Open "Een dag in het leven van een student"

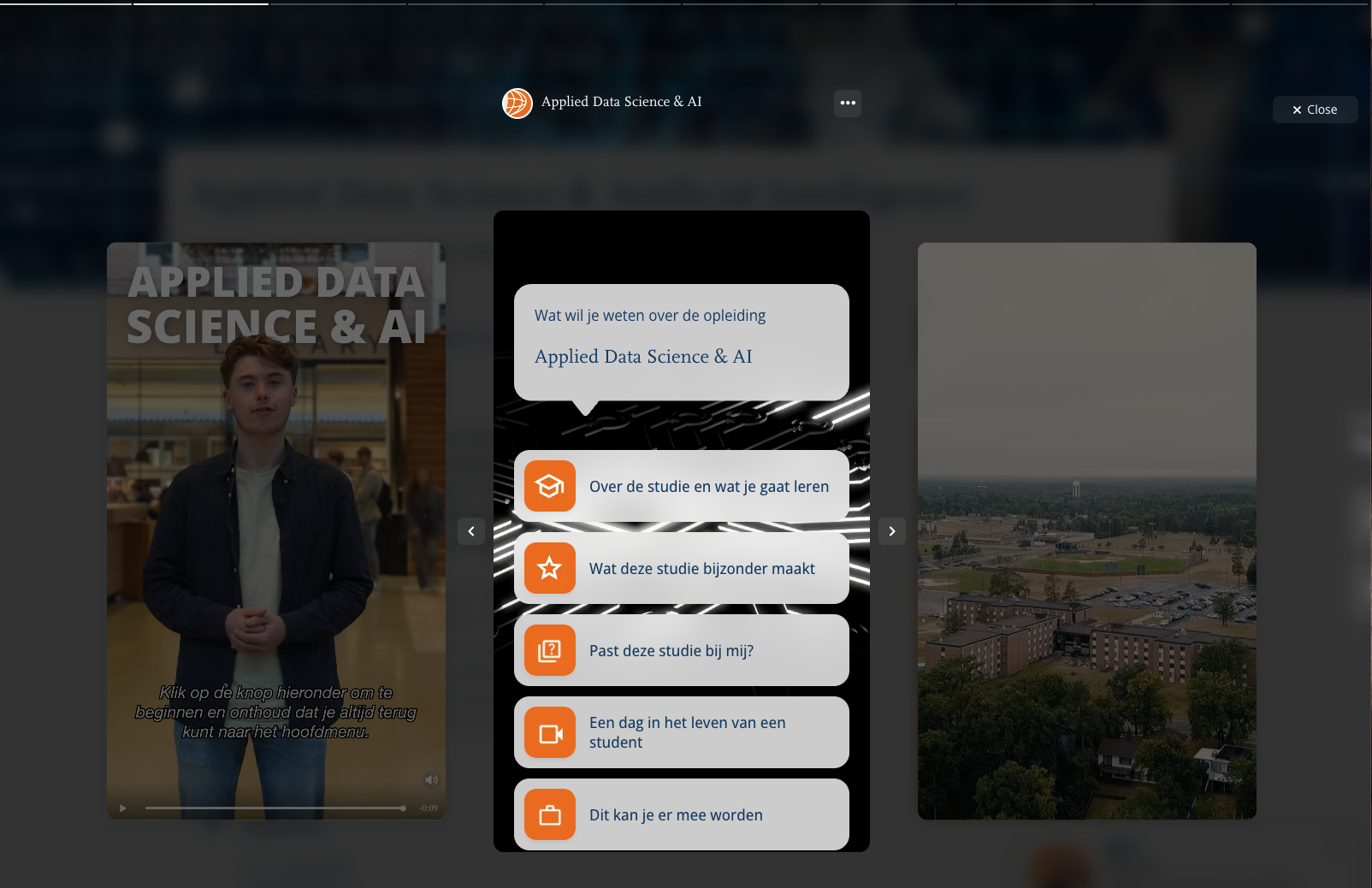coord(687,732)
